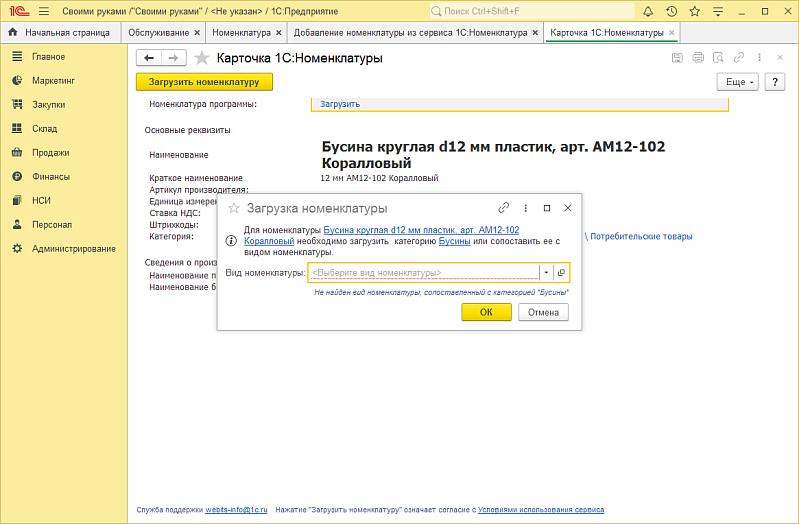Open dialog three-dot options menu
The width and height of the screenshot is (799, 524).
[525, 208]
